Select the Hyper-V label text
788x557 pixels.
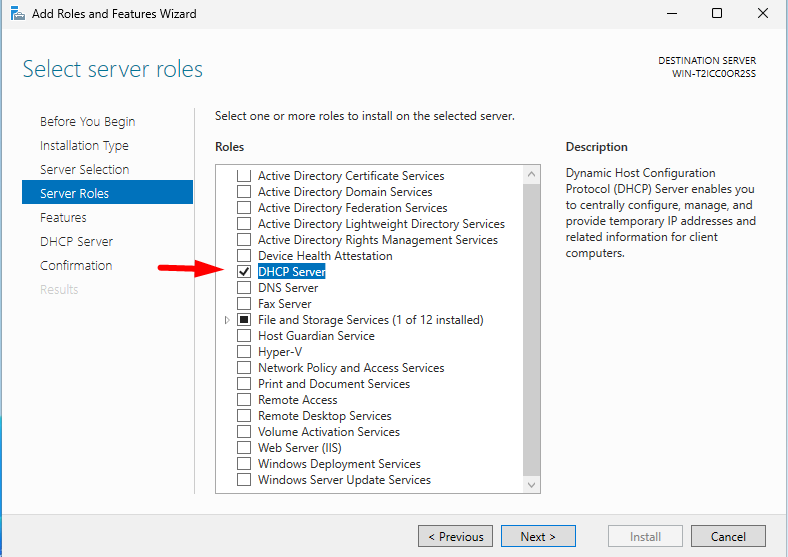280,352
